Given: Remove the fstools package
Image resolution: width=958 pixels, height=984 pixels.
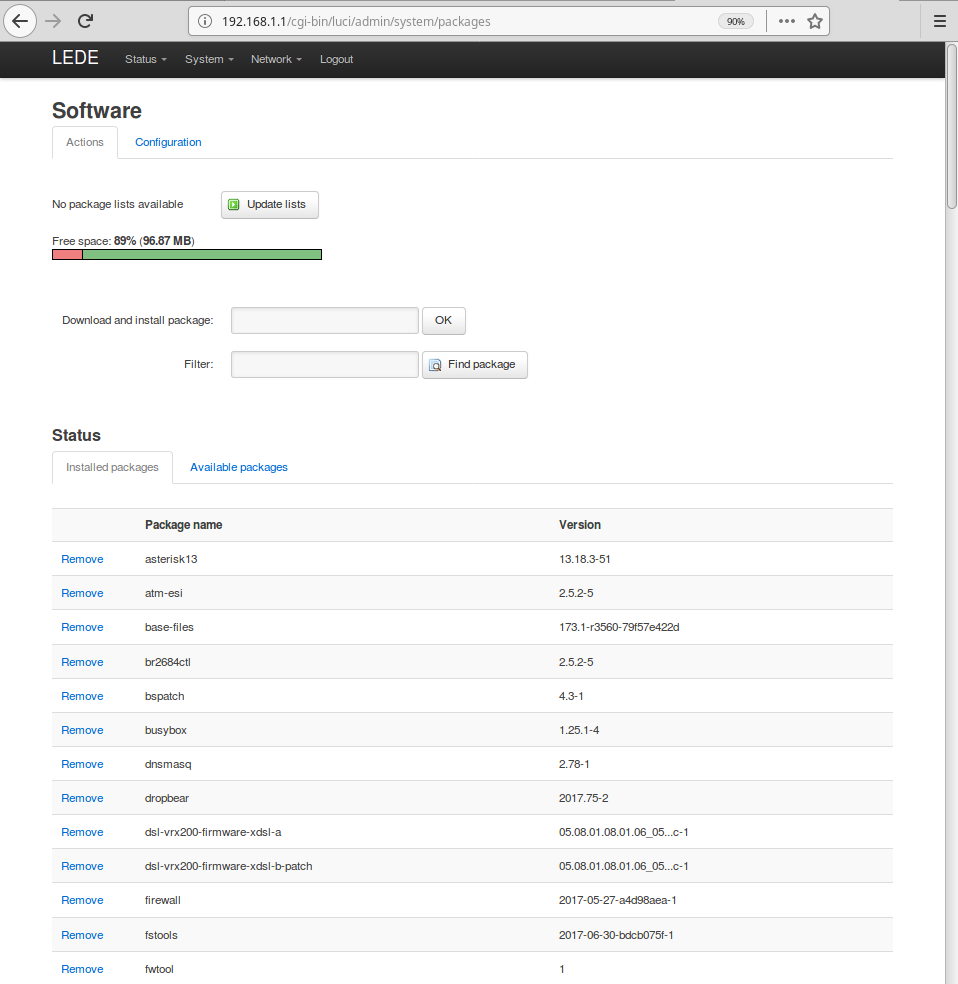Looking at the screenshot, I should pyautogui.click(x=82, y=935).
